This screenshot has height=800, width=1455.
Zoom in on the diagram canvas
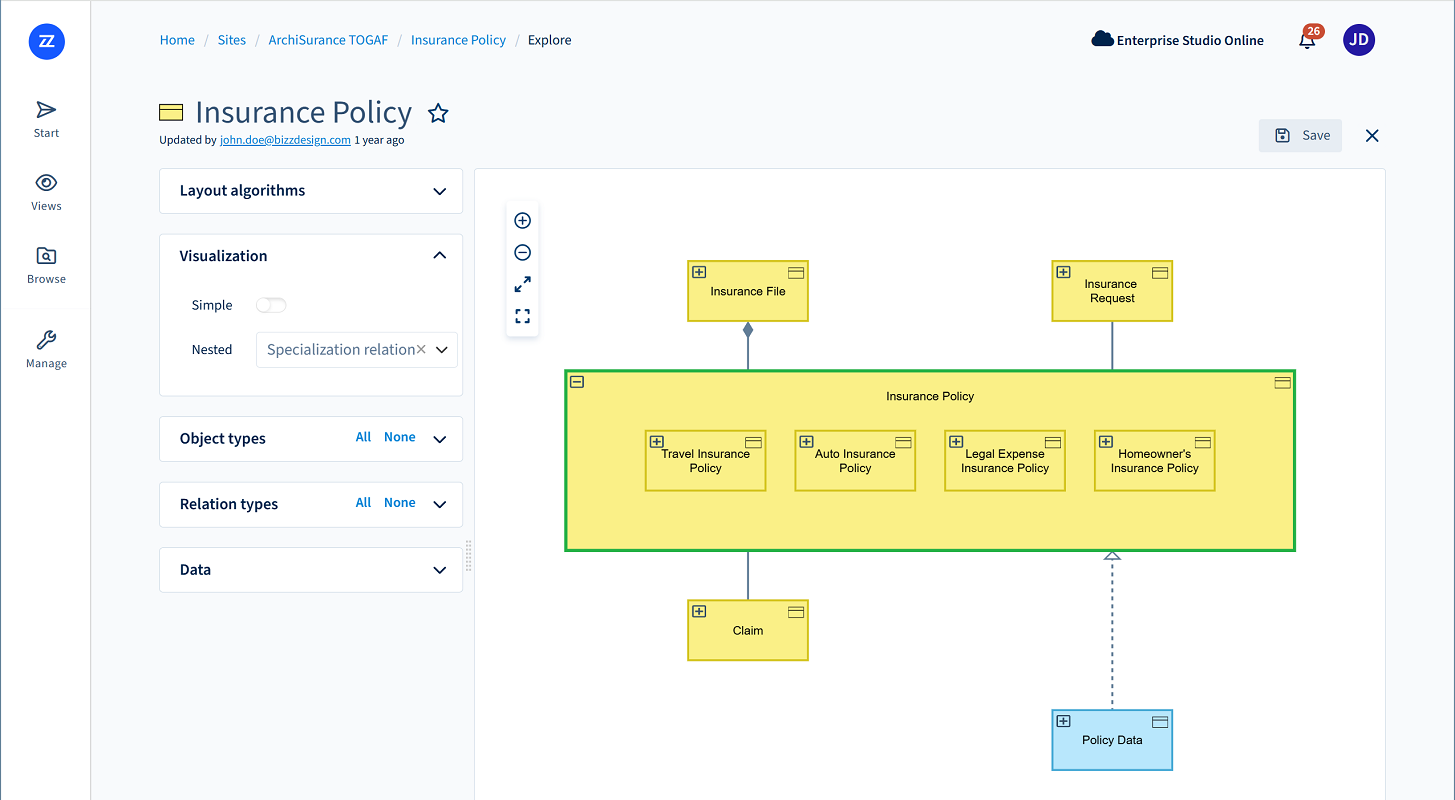point(522,221)
